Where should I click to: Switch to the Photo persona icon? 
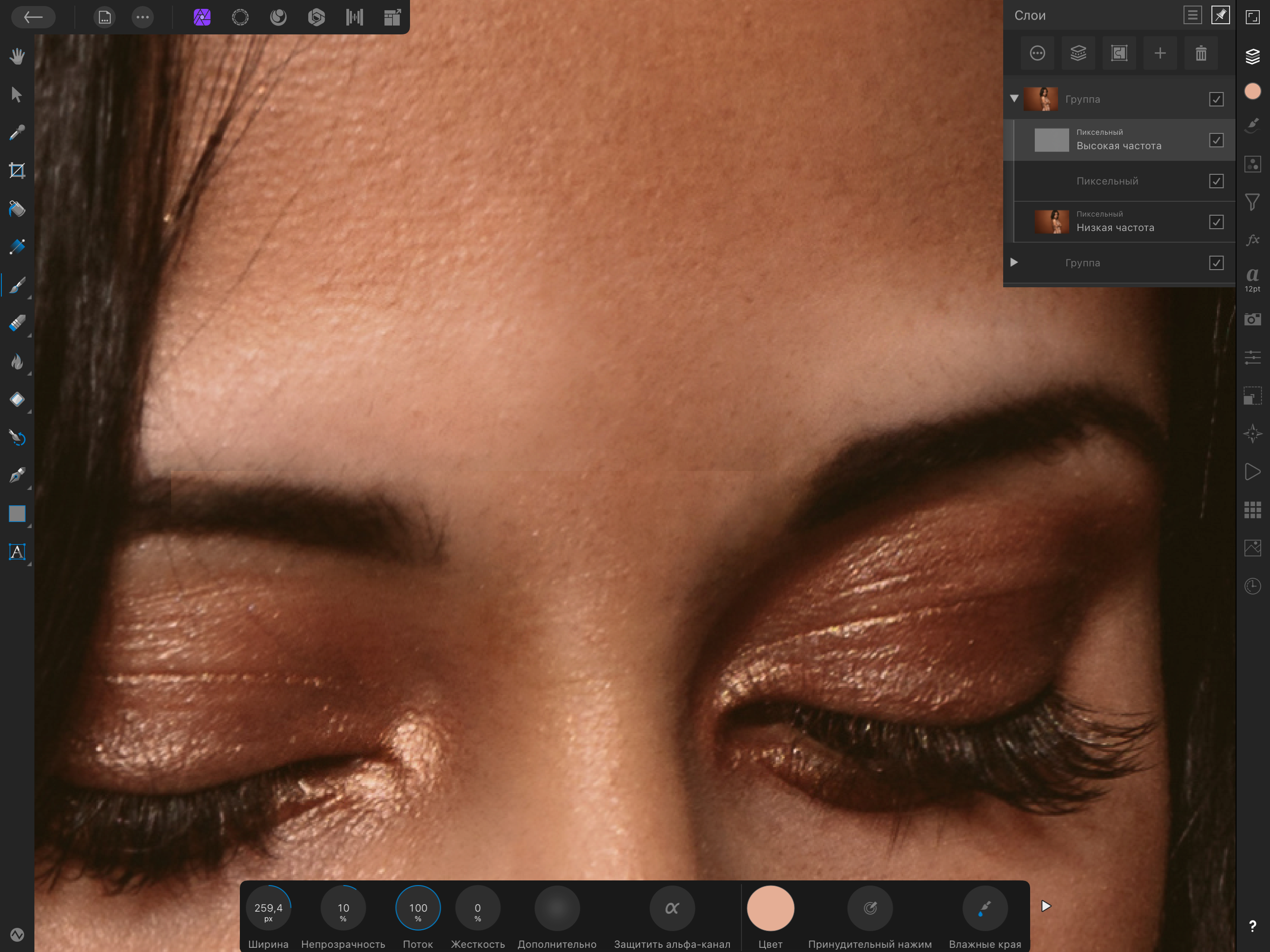(202, 17)
